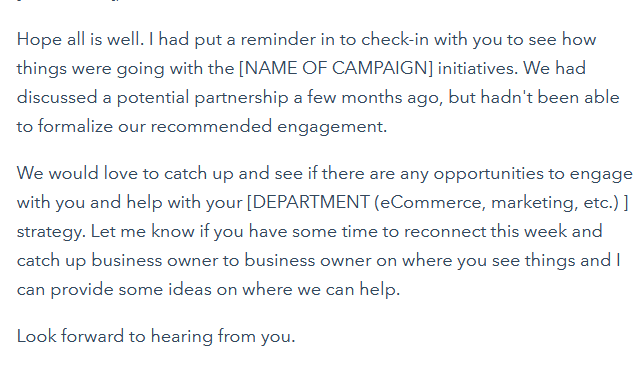Click the word recommended
Image resolution: width=644 pixels, height=375 pixels.
point(211,126)
